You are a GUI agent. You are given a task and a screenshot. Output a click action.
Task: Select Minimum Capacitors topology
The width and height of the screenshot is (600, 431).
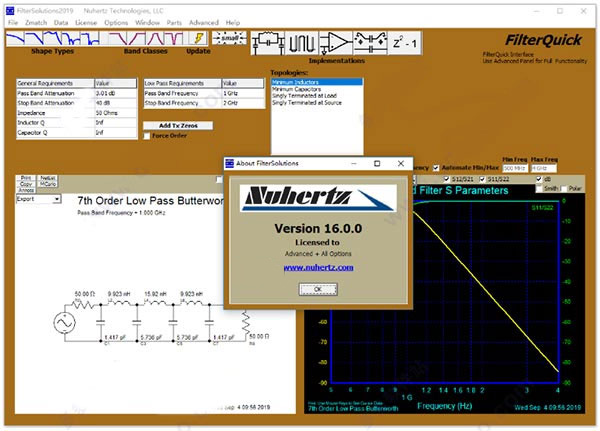tap(317, 89)
